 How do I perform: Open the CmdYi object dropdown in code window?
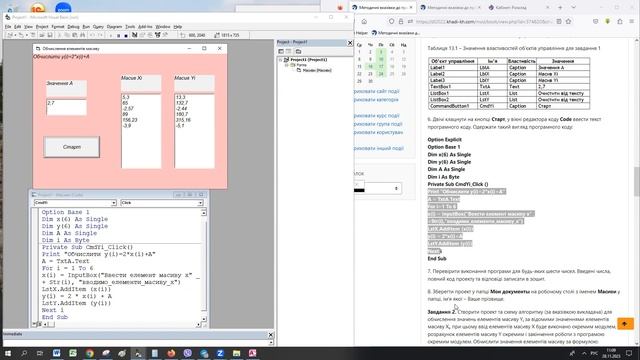pos(114,203)
